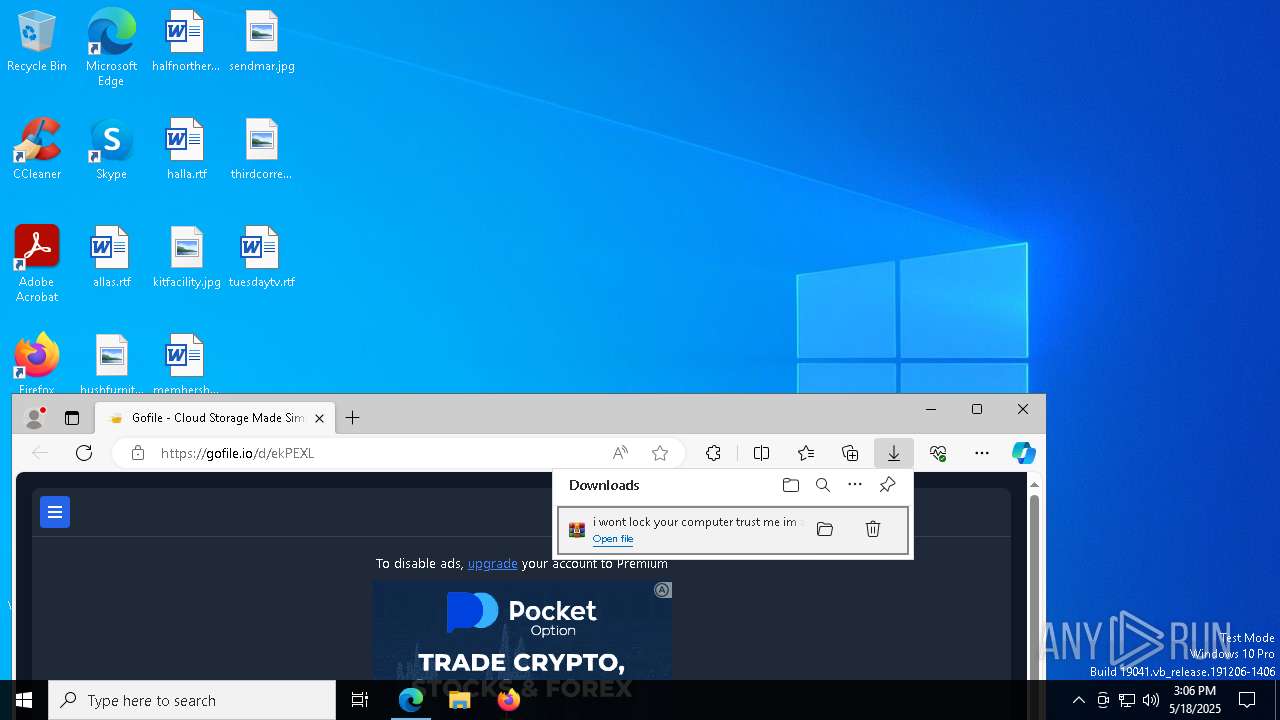1280x720 pixels.
Task: Select halfnorther... Word document on desktop
Action: (185, 42)
